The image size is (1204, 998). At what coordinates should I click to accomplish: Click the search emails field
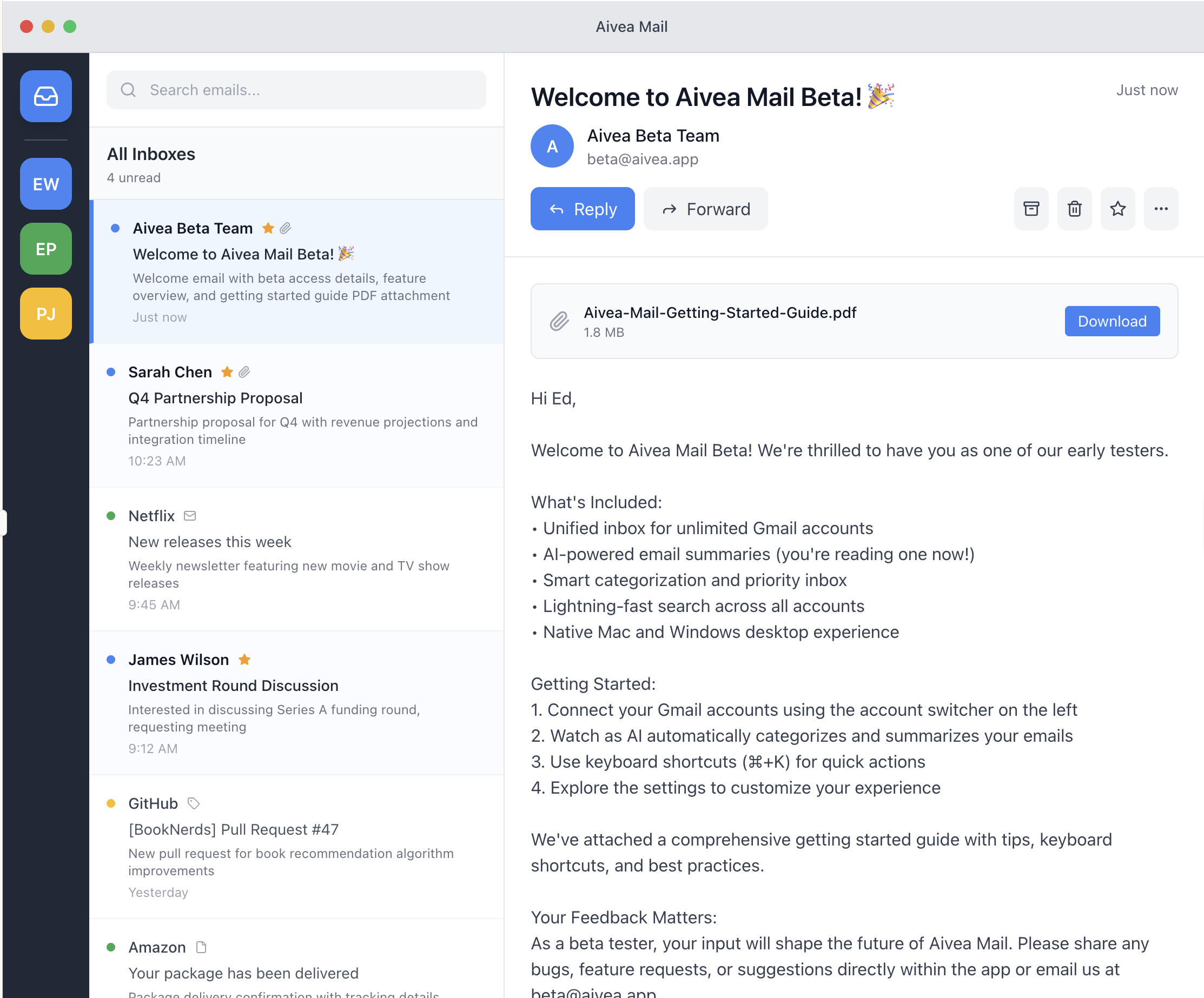coord(295,89)
